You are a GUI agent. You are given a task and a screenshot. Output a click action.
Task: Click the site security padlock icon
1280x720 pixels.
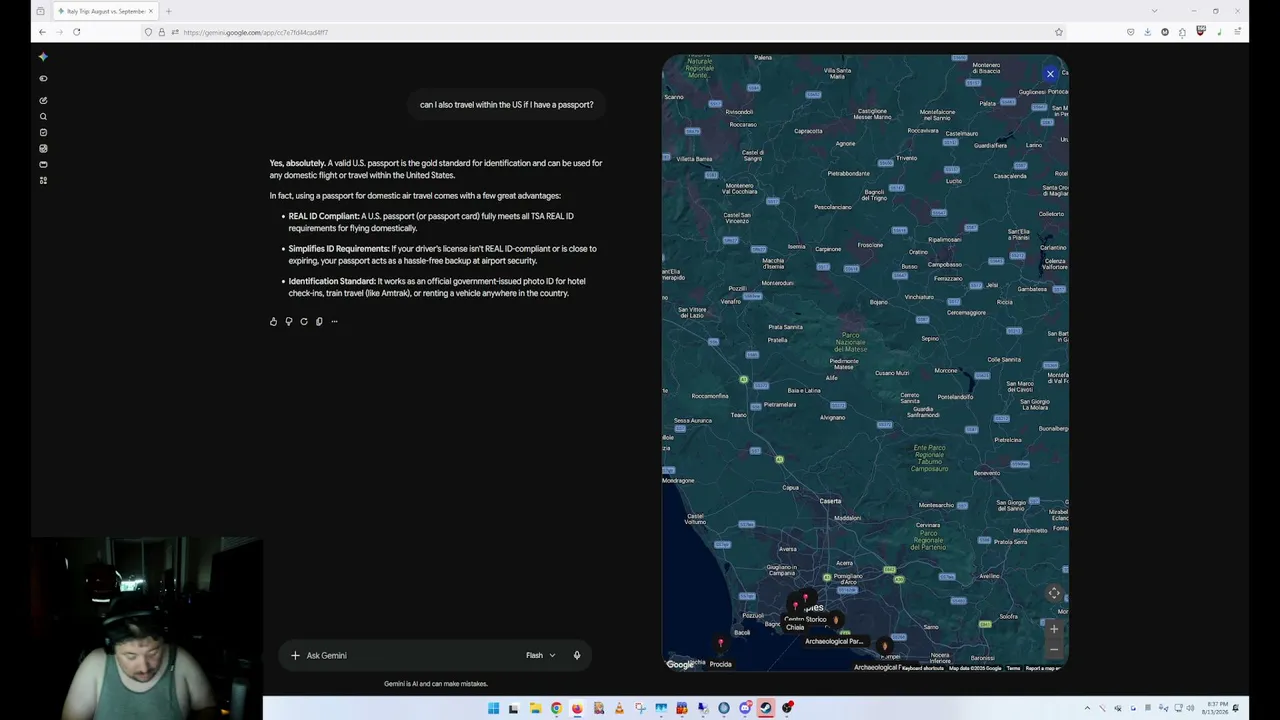(x=161, y=32)
